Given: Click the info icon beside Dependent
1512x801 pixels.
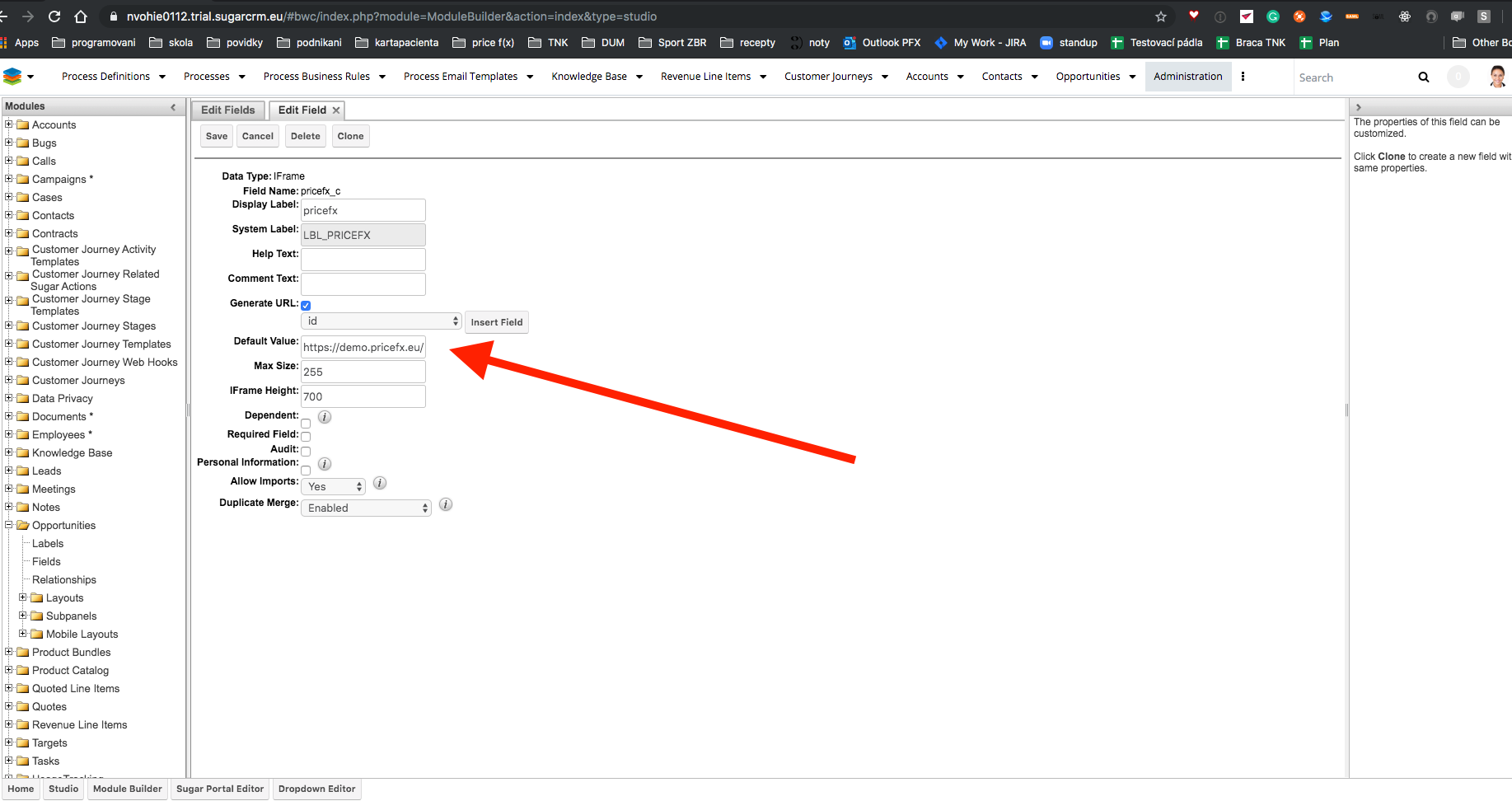Looking at the screenshot, I should point(324,417).
